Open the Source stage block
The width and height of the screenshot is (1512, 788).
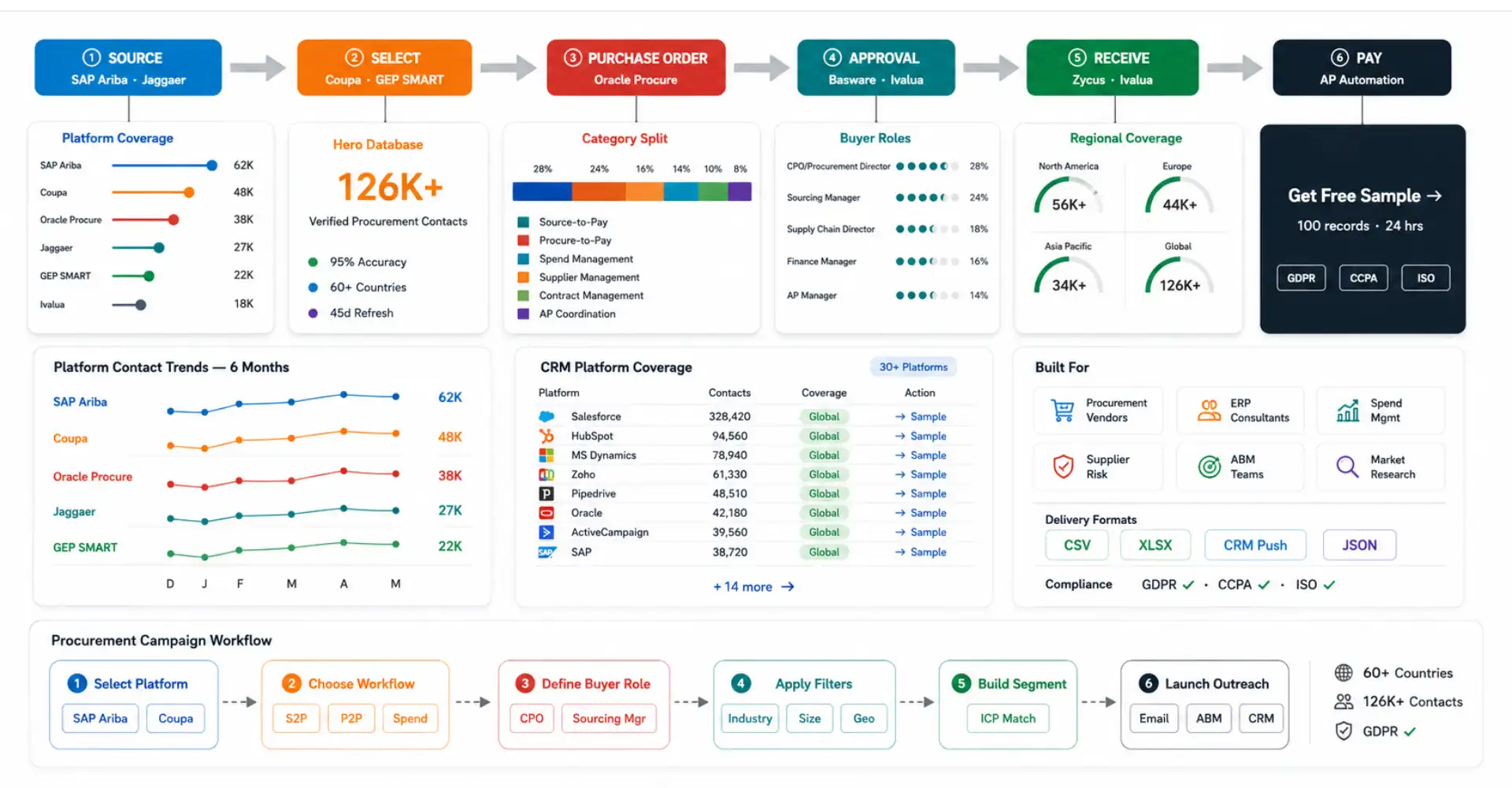click(128, 68)
